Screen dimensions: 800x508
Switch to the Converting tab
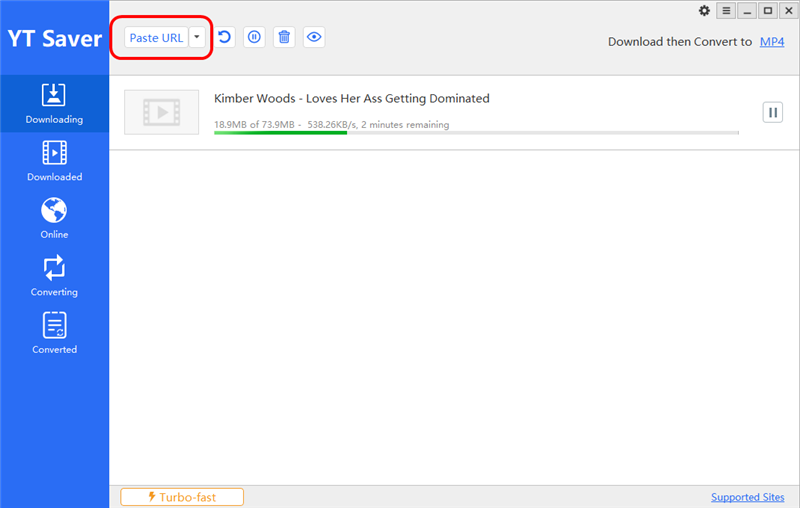[x=54, y=276]
